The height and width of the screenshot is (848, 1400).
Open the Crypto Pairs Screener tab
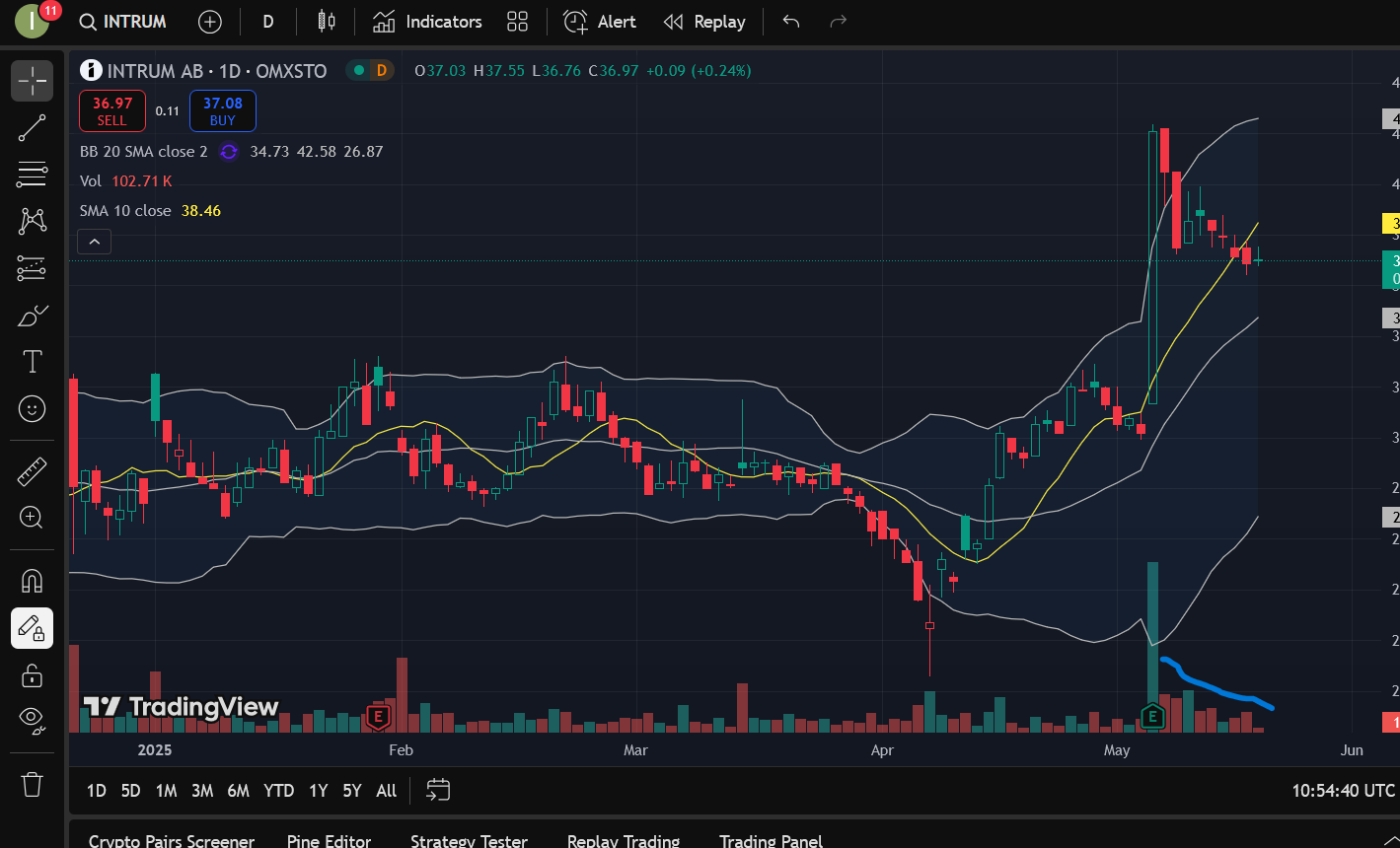point(172,841)
